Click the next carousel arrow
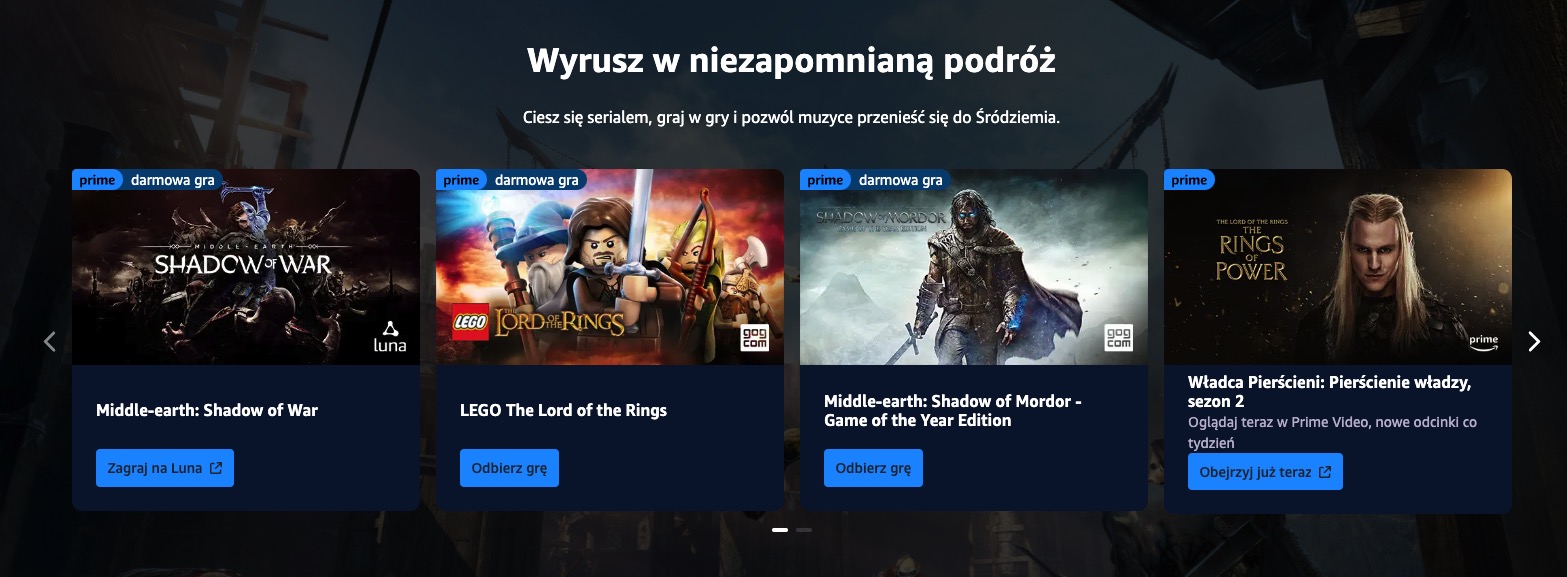 [x=1534, y=341]
